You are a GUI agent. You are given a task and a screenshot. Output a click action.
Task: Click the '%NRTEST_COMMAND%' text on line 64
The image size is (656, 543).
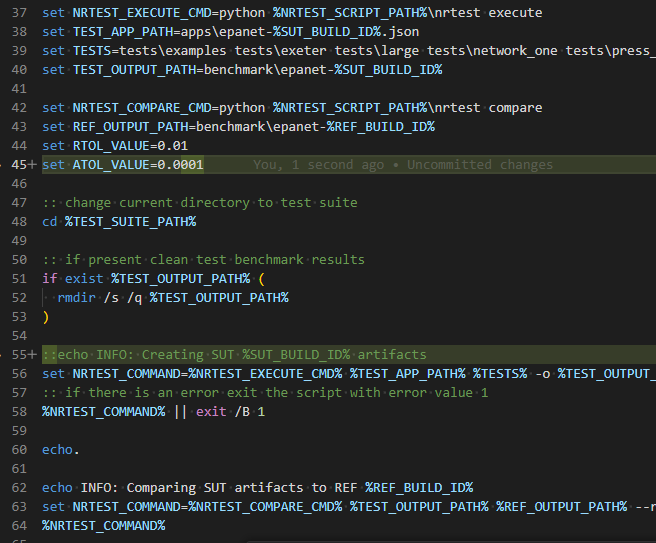tap(104, 526)
